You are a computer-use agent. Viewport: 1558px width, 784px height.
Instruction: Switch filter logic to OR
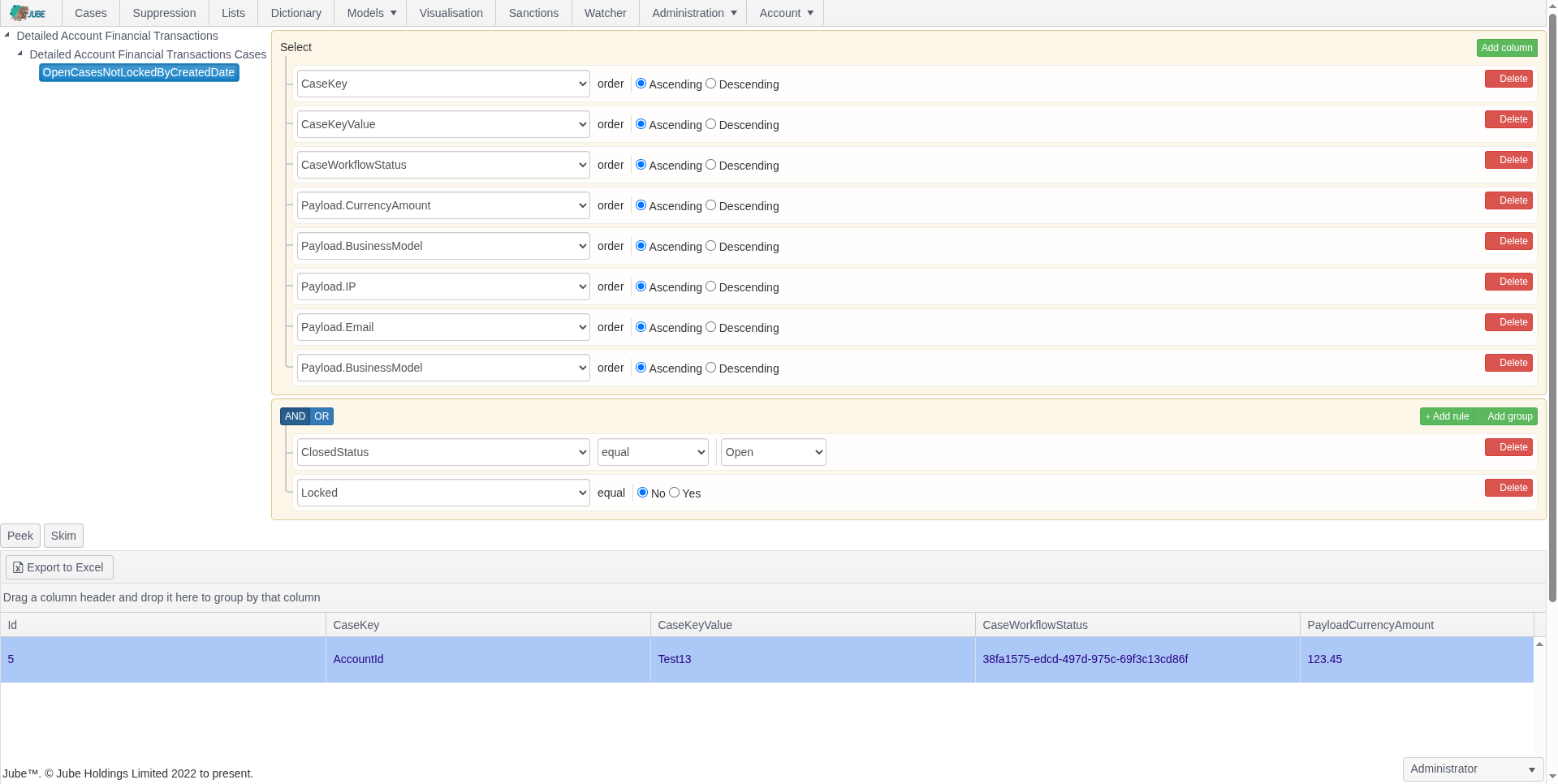322,416
